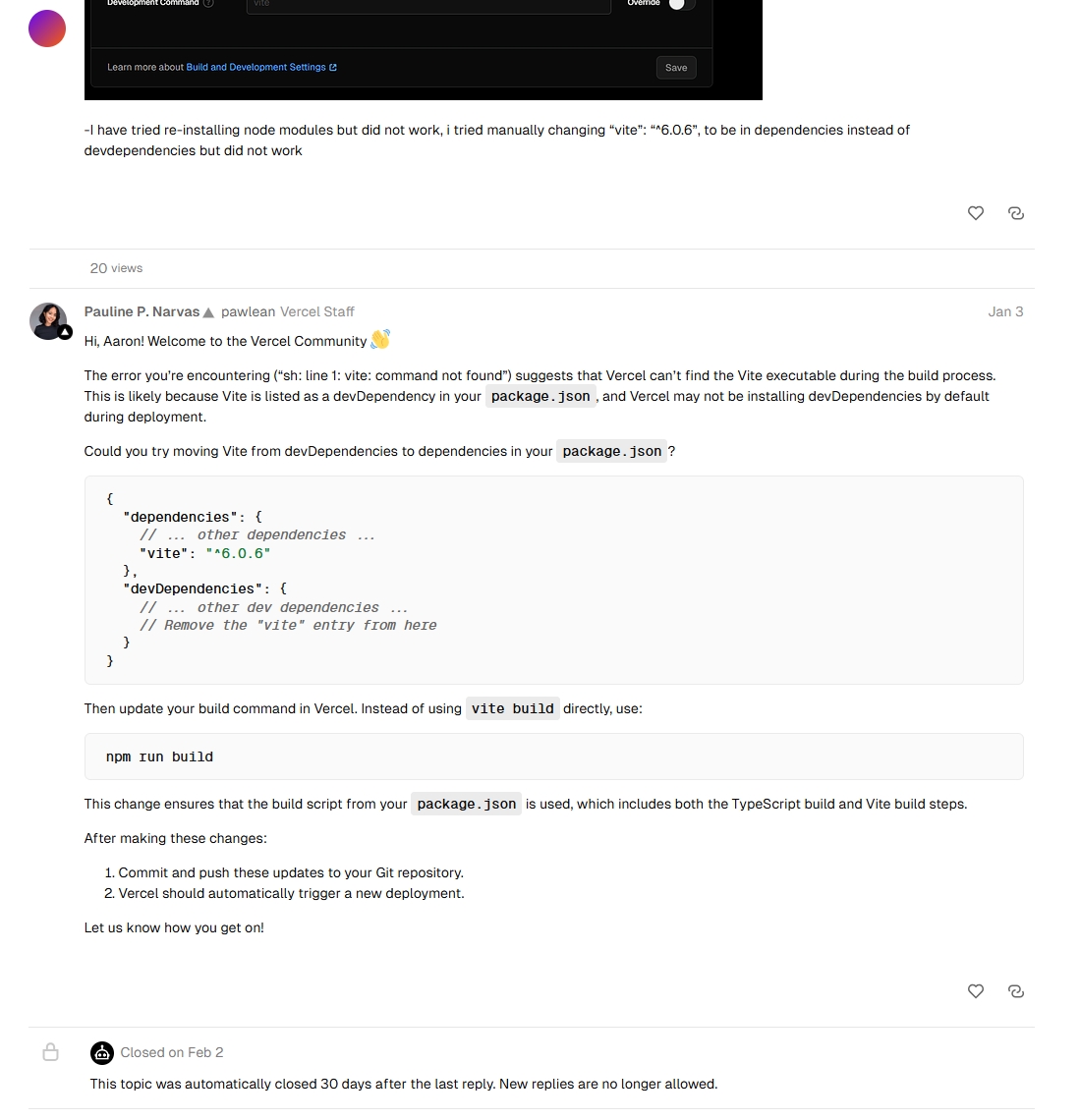Open Pauline P. Narvas name link
Viewport: 1080px width, 1120px height.
click(142, 311)
